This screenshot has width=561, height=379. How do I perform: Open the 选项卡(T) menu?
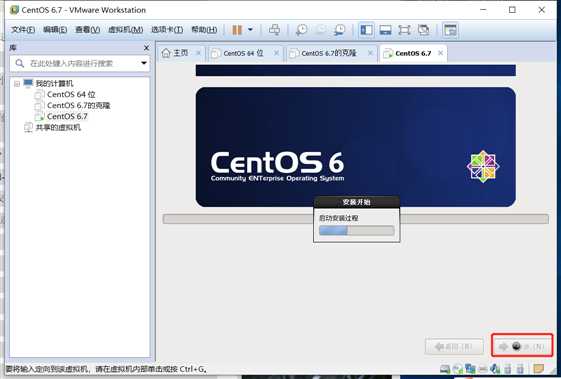167,30
